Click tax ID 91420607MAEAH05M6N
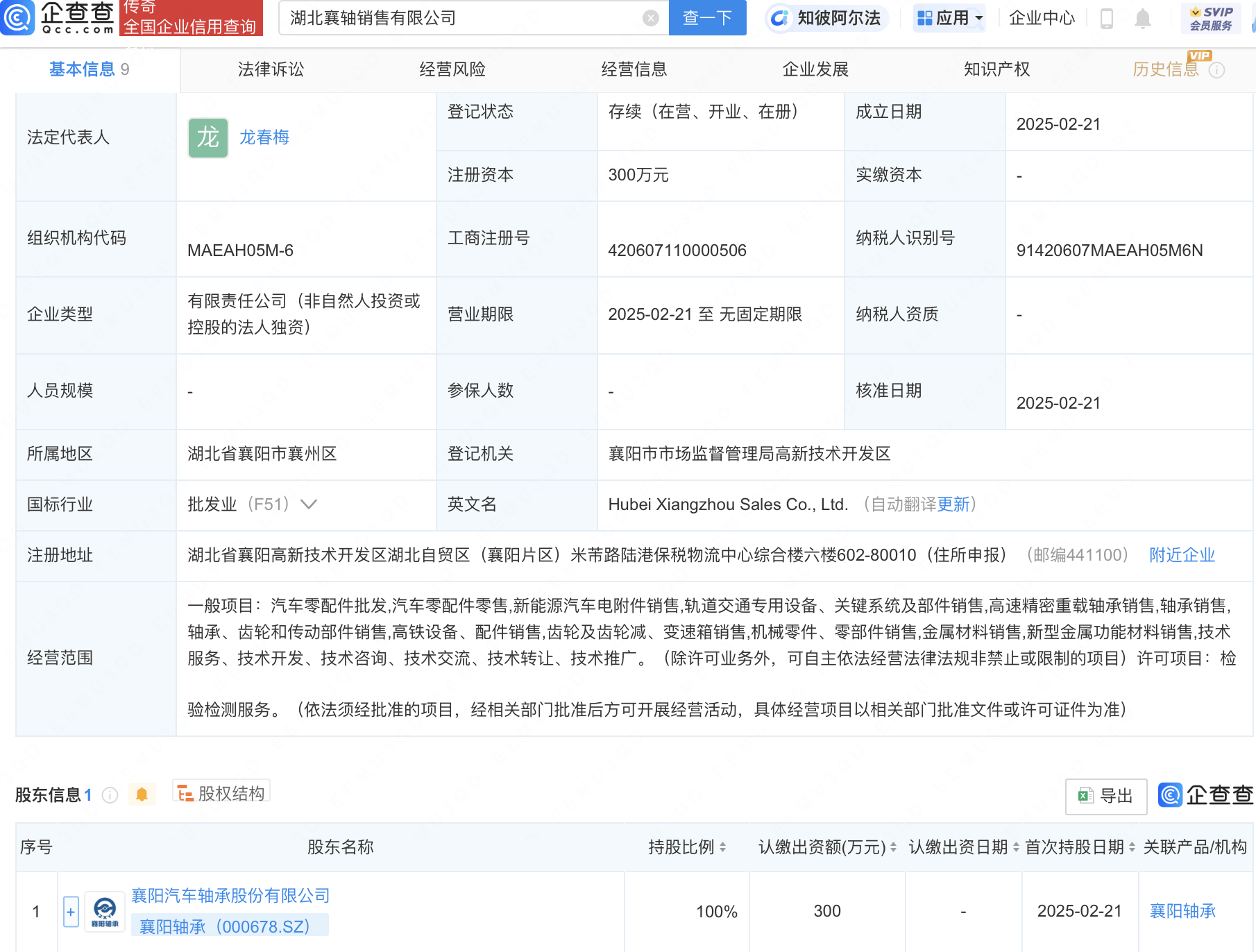The image size is (1256, 952). point(1110,250)
